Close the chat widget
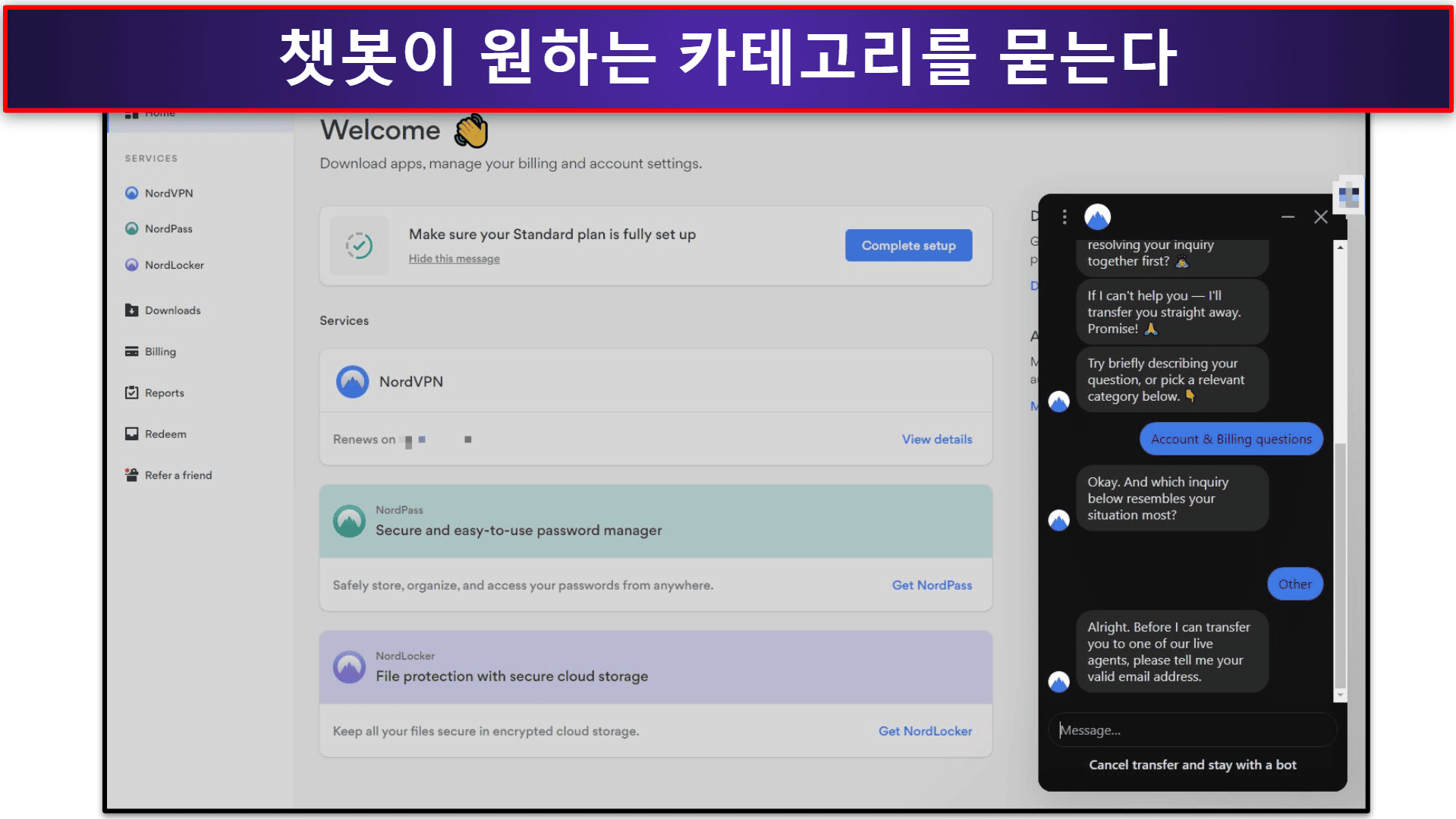This screenshot has width=1456, height=819. click(1321, 217)
